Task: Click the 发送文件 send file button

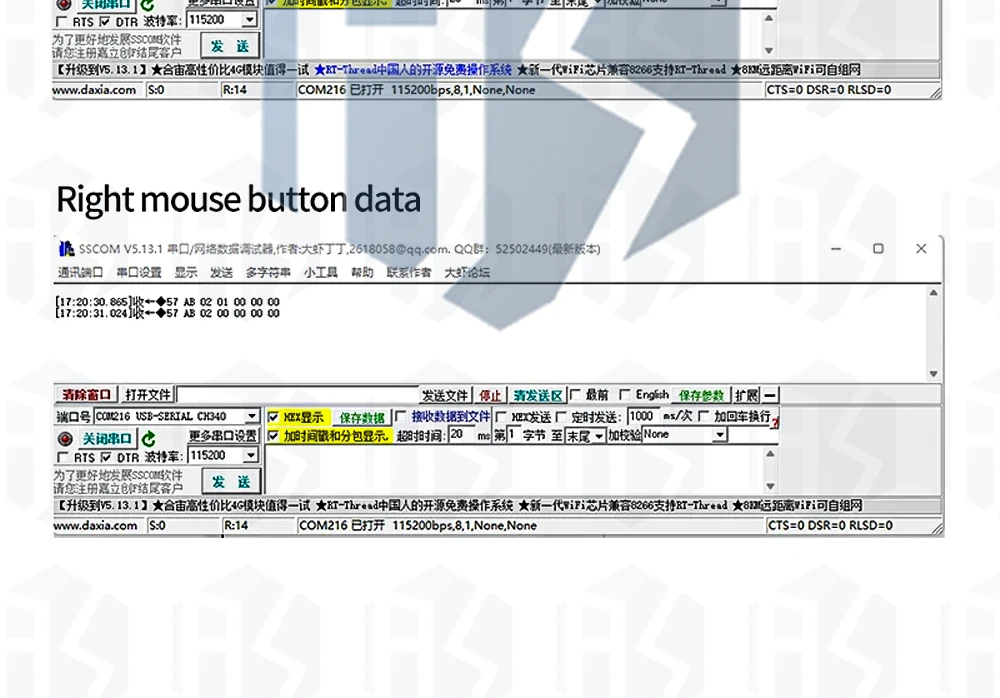Action: (x=445, y=396)
